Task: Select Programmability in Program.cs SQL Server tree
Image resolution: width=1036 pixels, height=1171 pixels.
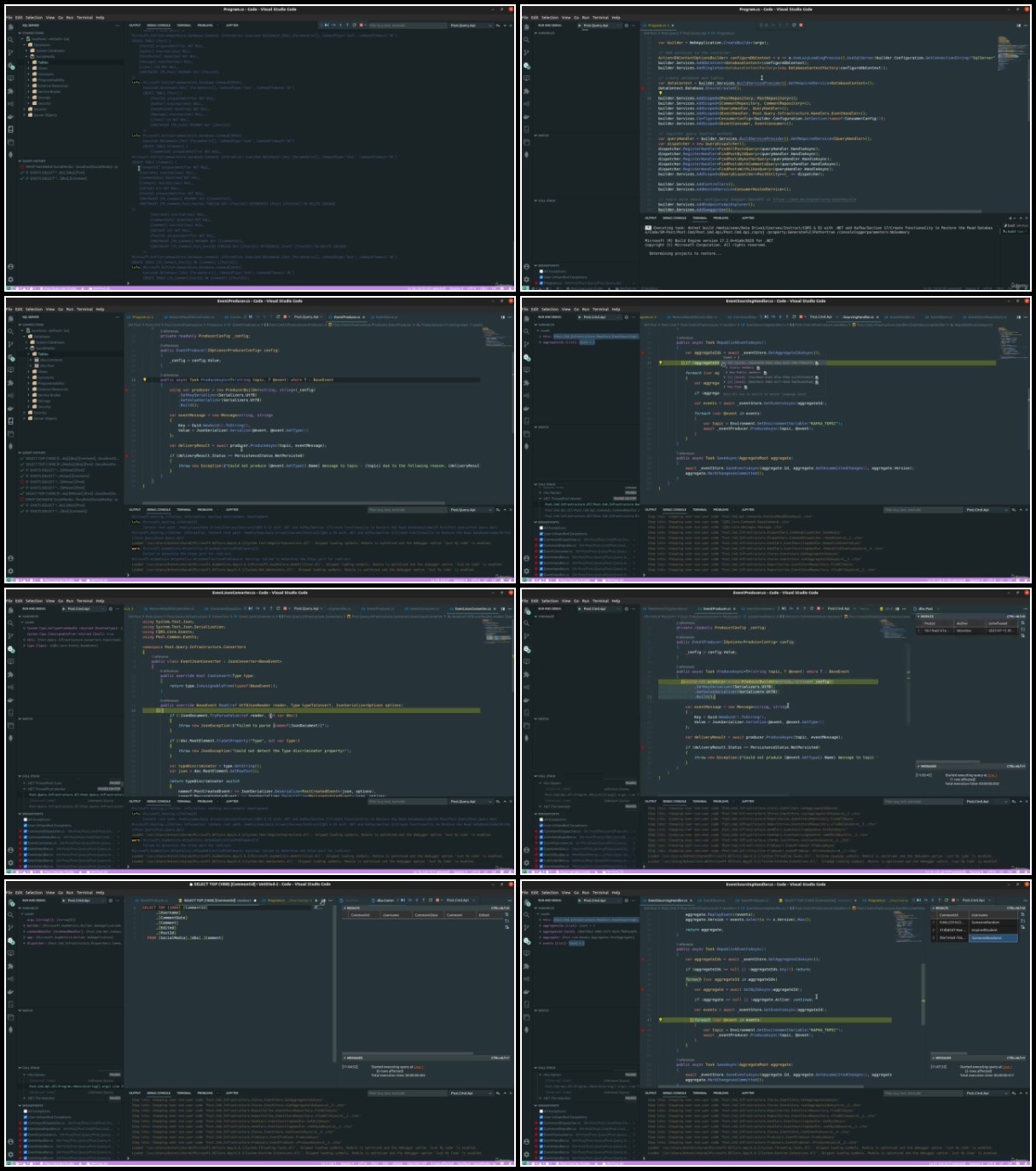Action: [x=51, y=79]
